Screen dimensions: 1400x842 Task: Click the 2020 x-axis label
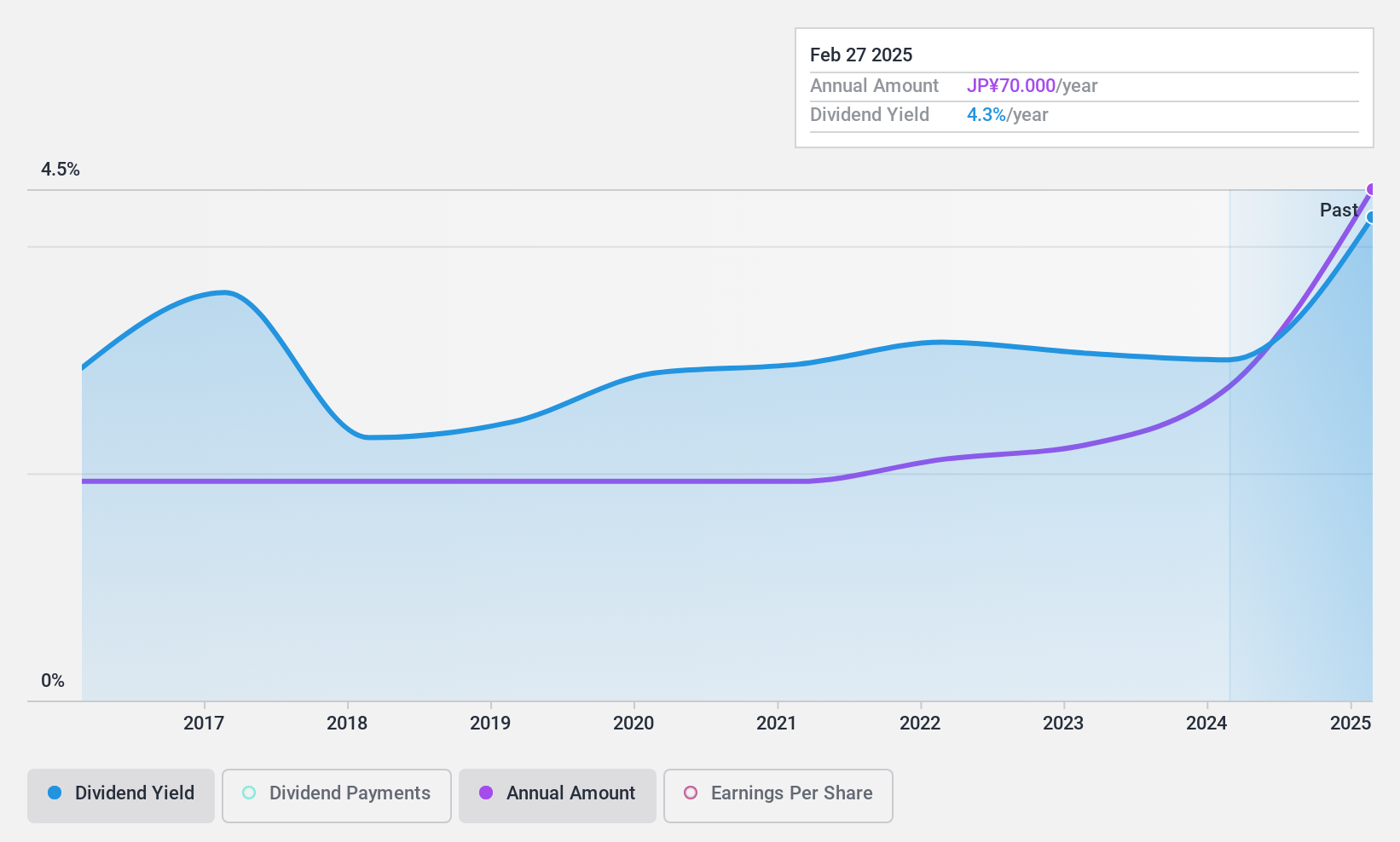pyautogui.click(x=633, y=724)
